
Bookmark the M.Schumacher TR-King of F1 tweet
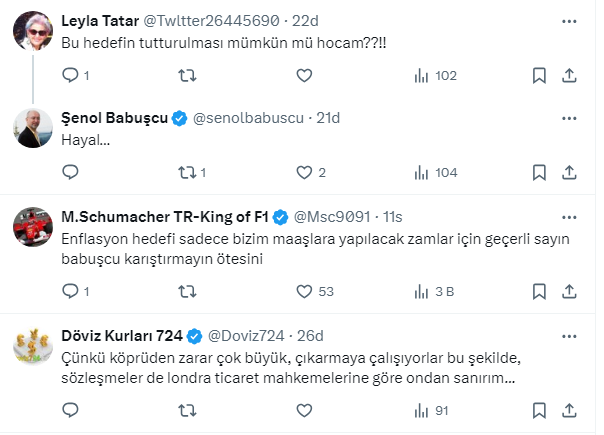click(539, 292)
